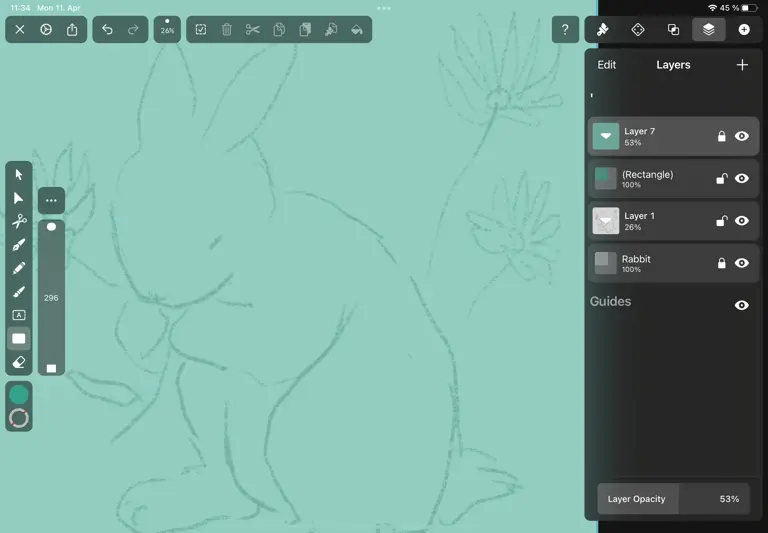Select the Eraser tool
Viewport: 768px width, 533px height.
coord(19,362)
